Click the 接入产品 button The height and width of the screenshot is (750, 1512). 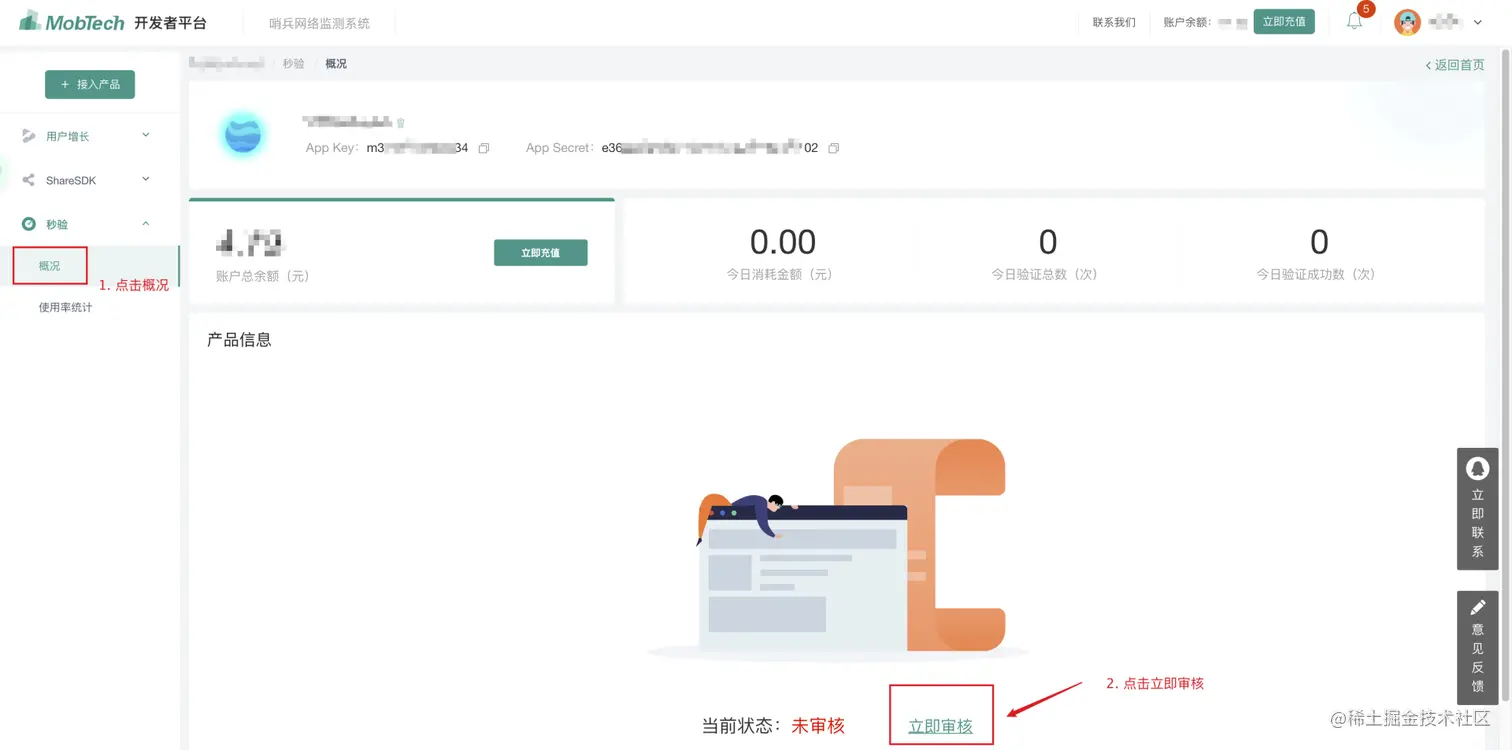pos(90,84)
